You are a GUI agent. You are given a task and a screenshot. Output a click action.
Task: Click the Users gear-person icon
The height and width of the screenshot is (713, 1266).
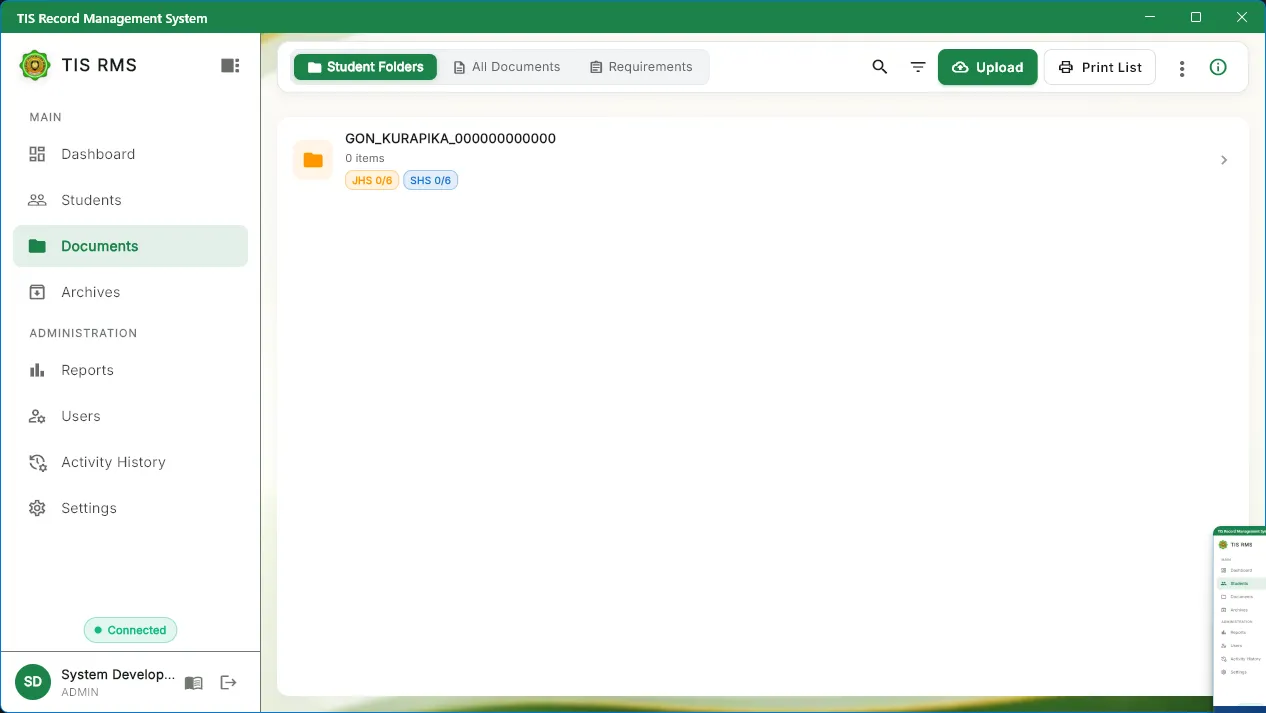click(37, 416)
